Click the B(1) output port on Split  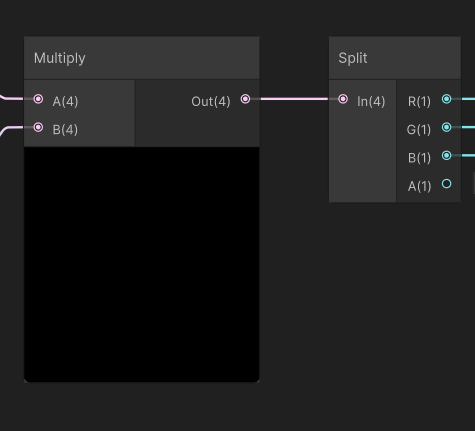pos(447,156)
